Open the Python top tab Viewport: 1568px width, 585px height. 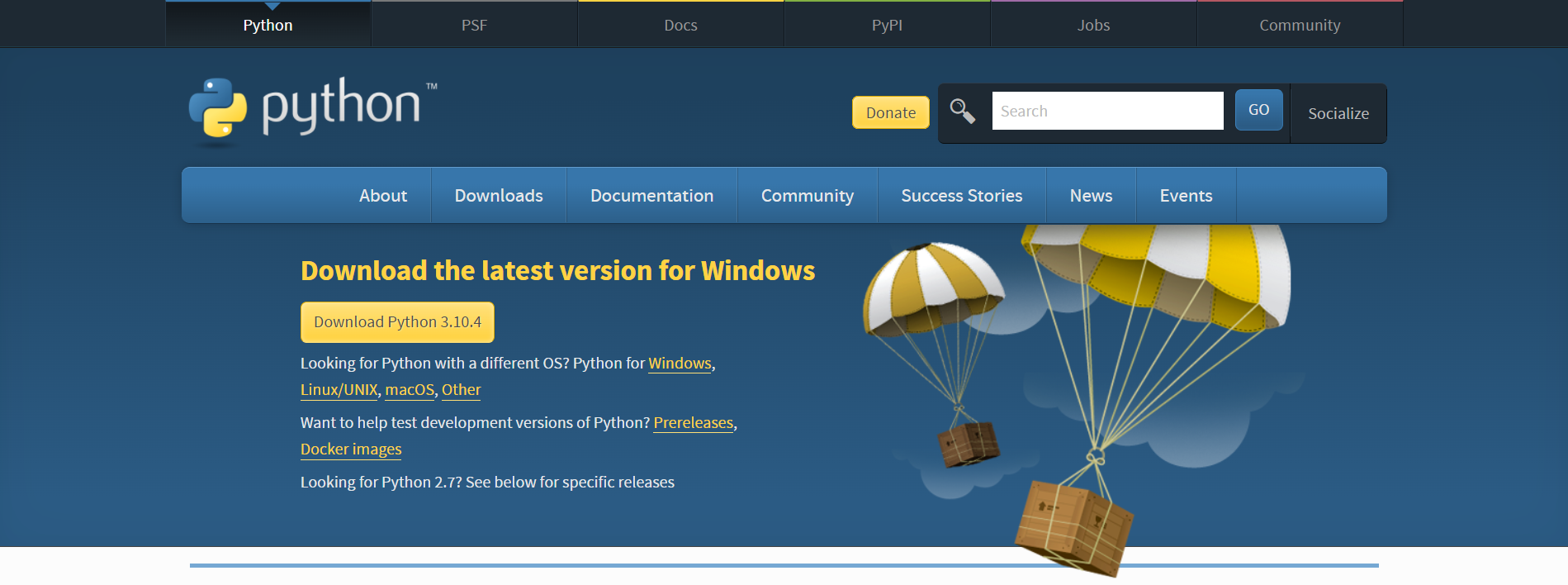pyautogui.click(x=268, y=25)
